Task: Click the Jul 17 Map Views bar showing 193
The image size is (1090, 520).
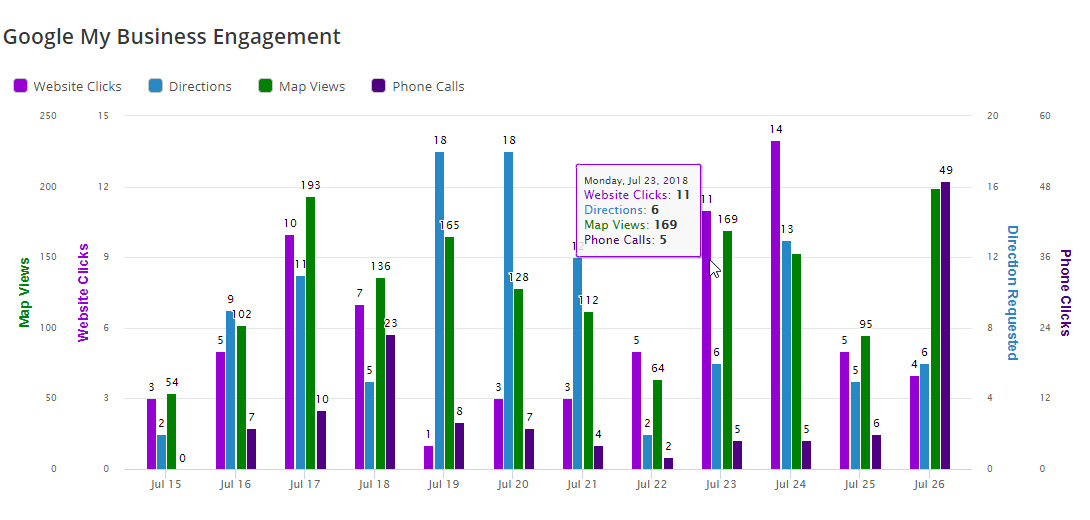Action: (311, 332)
